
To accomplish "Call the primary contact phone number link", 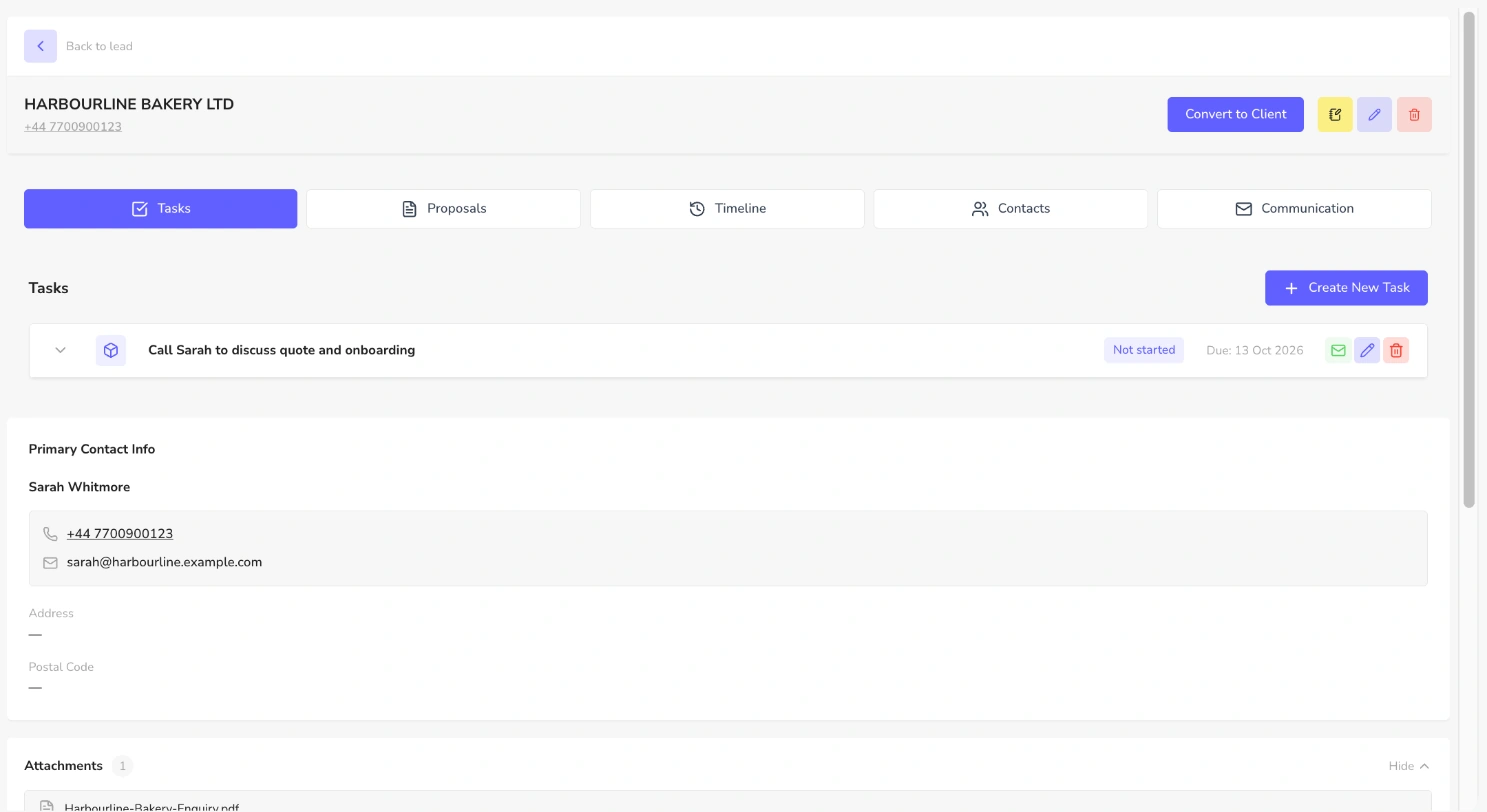I will (120, 534).
